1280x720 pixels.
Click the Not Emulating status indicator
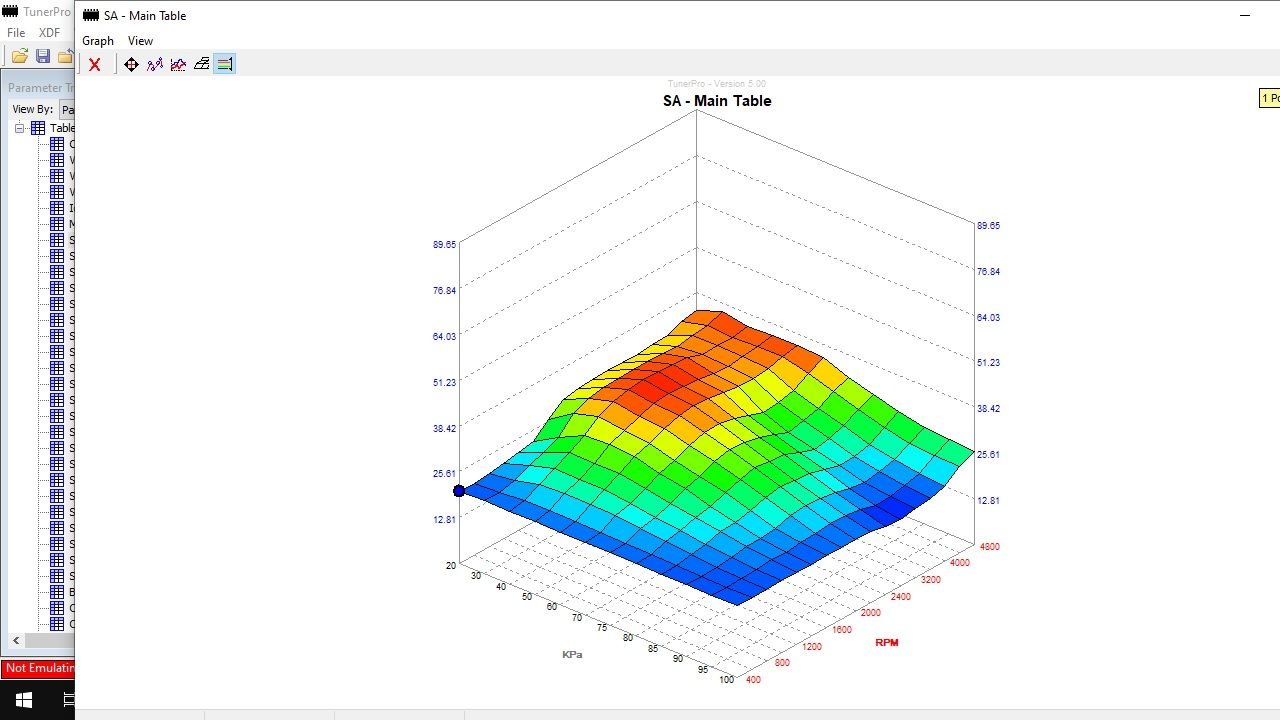pos(38,668)
